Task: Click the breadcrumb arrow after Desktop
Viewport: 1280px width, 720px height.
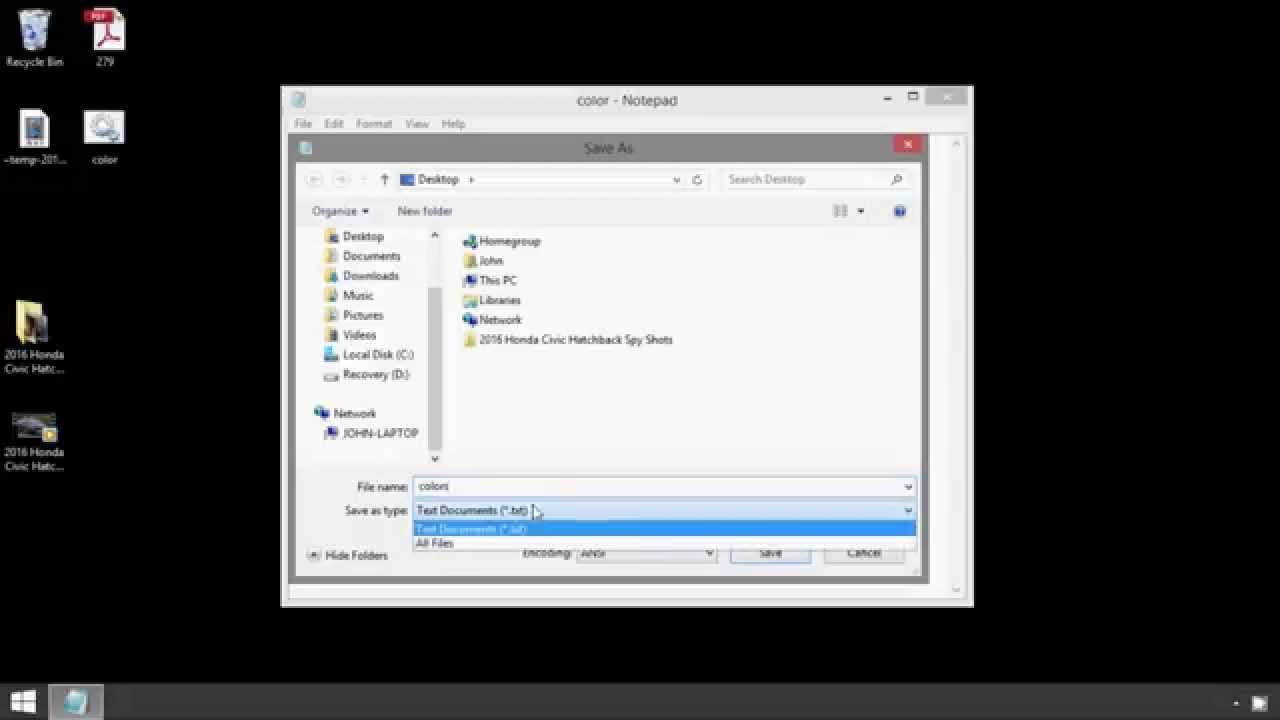Action: [472, 180]
